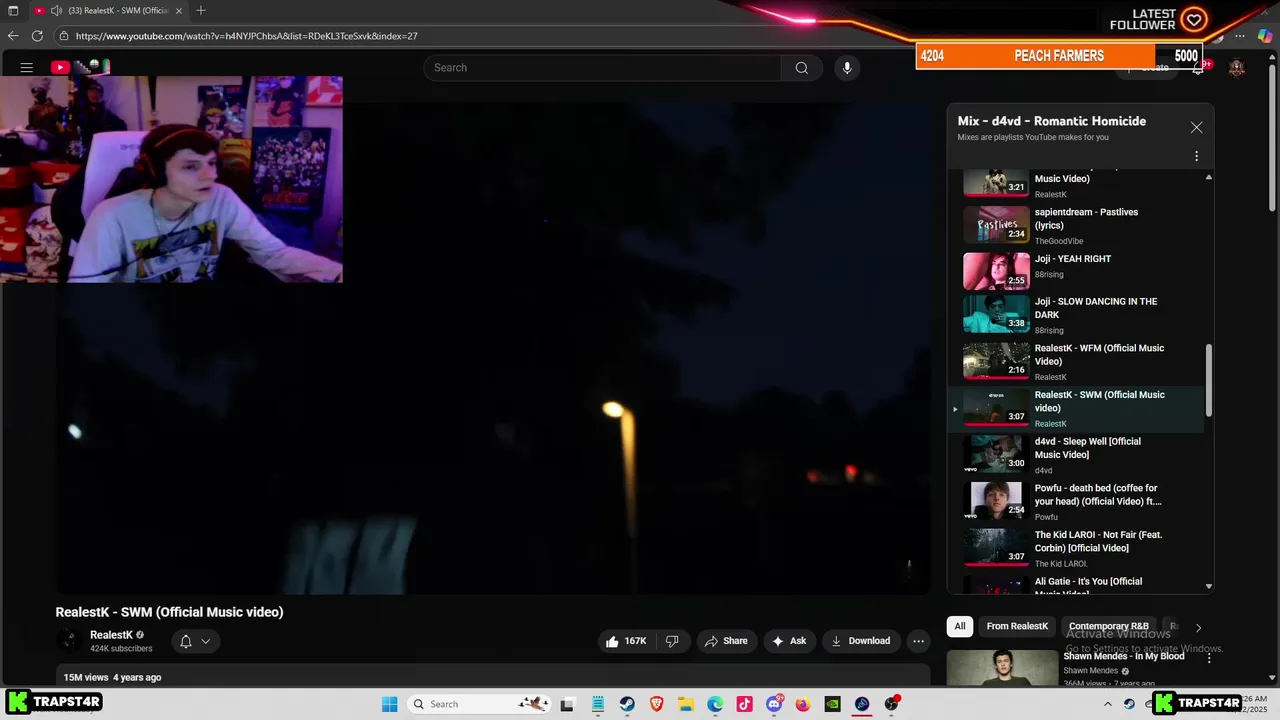Open Discord from the taskbar

(x=774, y=704)
